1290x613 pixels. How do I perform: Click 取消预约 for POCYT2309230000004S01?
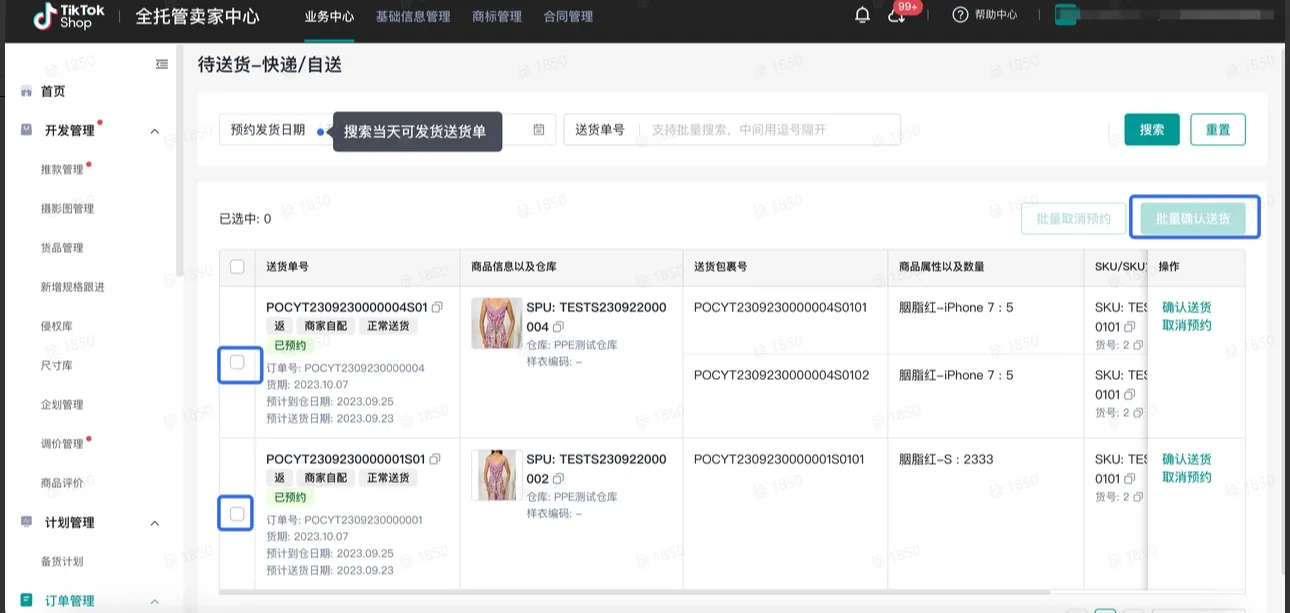click(1187, 325)
